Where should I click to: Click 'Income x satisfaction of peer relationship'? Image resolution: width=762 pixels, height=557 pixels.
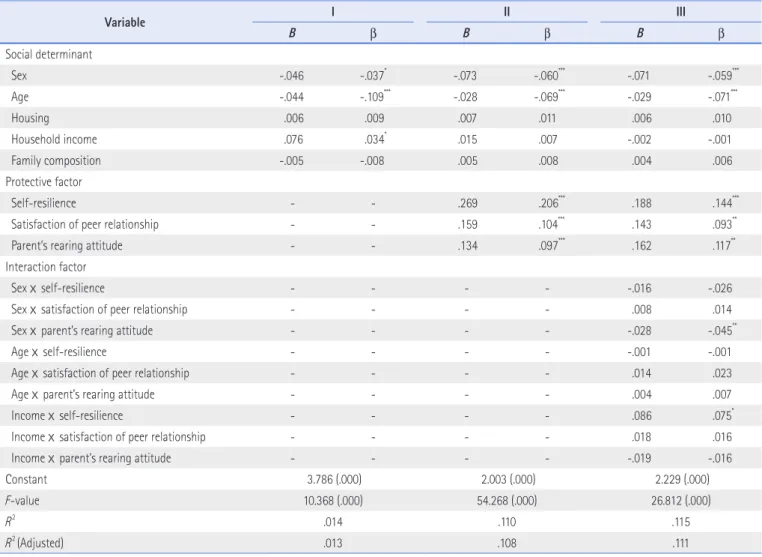pos(108,437)
